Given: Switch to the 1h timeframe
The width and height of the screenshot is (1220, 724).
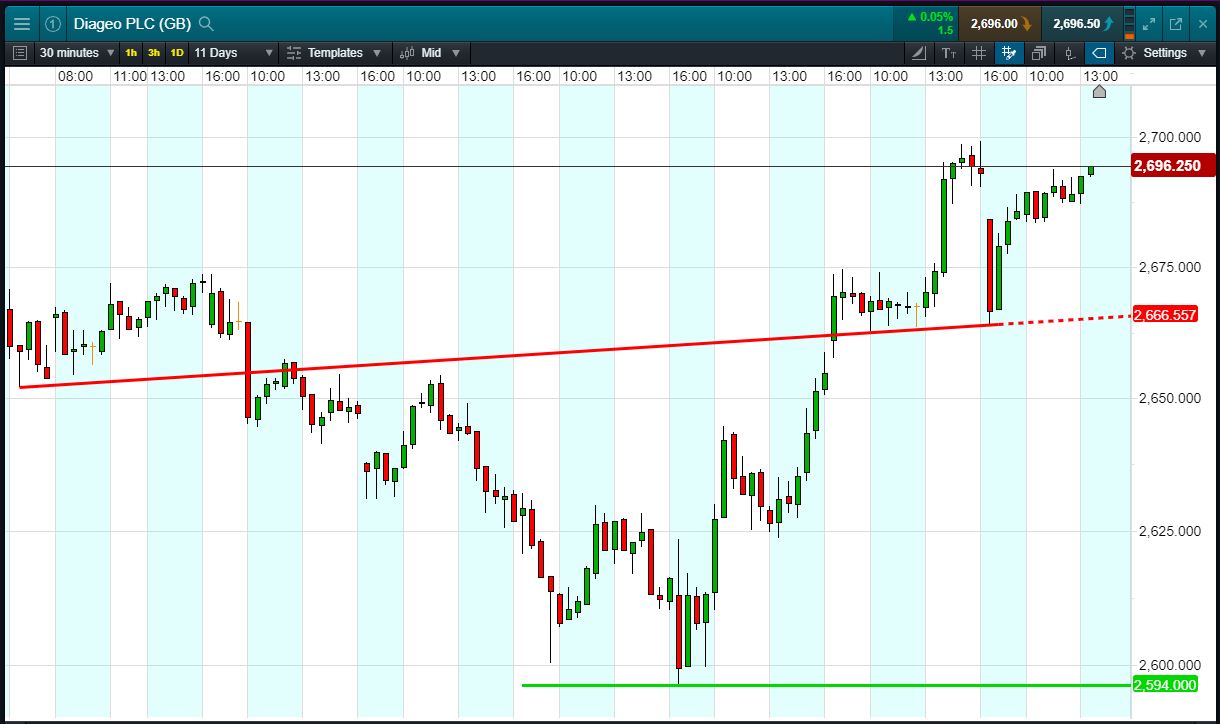Looking at the screenshot, I should (131, 53).
